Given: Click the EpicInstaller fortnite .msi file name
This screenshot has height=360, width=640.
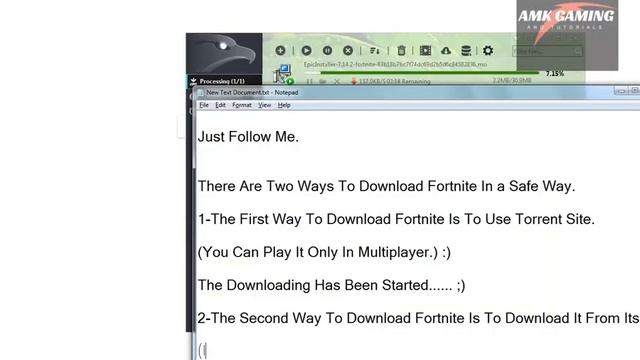Looking at the screenshot, I should click(x=395, y=64).
